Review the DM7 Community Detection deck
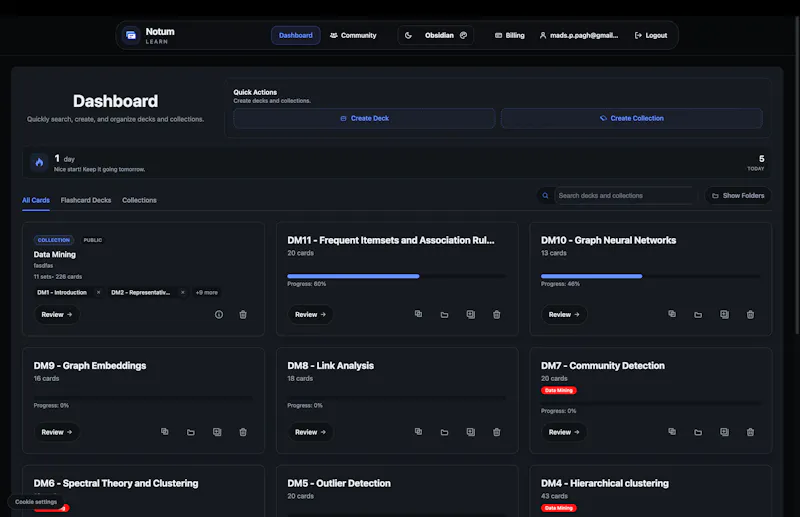 click(564, 432)
